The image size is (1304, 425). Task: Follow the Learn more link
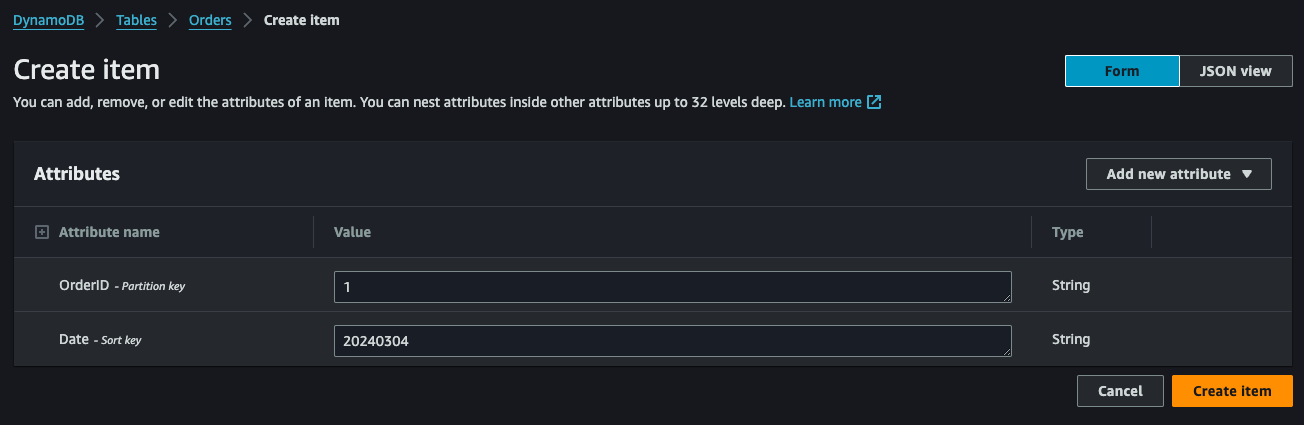coord(825,102)
